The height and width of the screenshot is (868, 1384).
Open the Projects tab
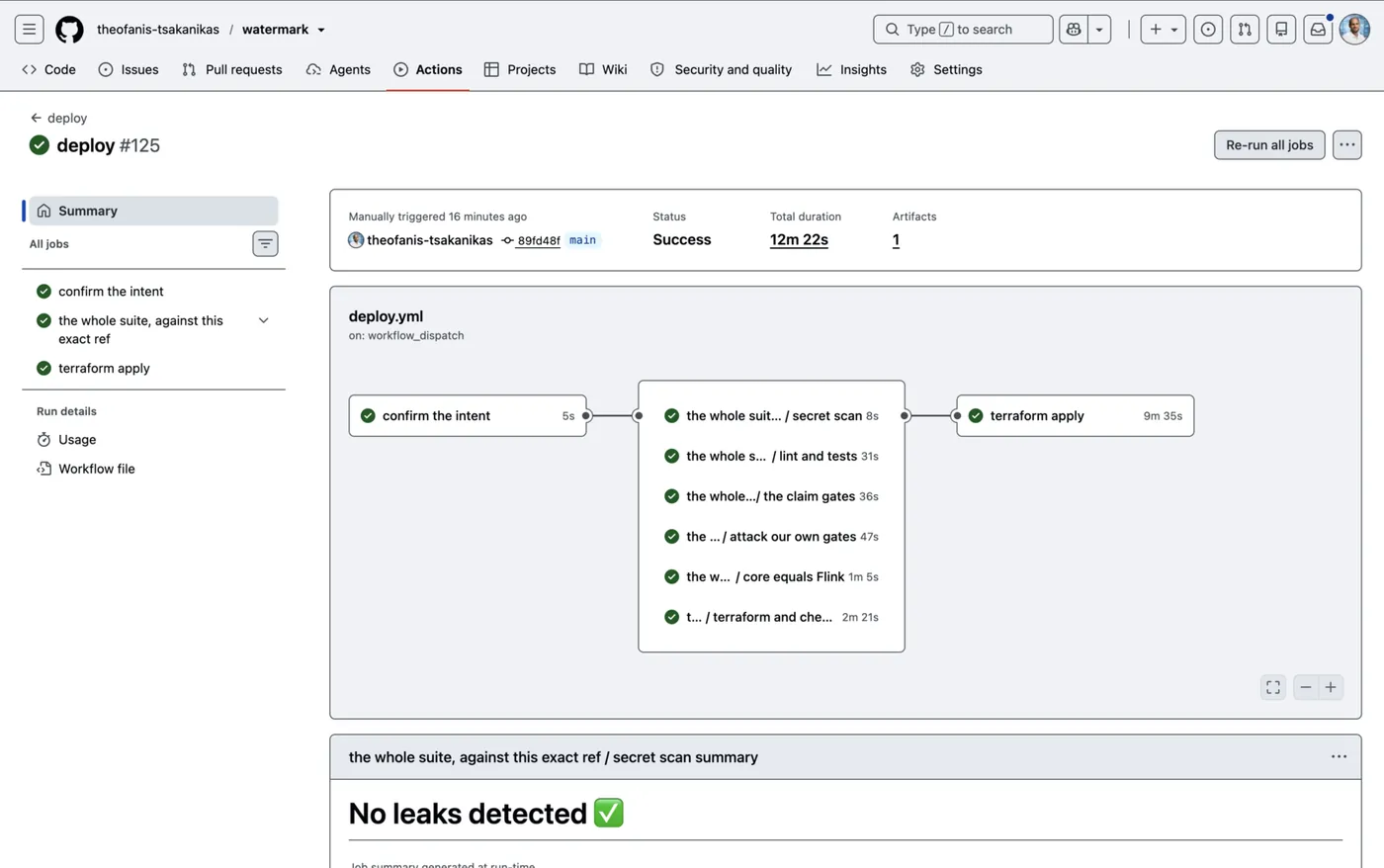click(x=520, y=69)
